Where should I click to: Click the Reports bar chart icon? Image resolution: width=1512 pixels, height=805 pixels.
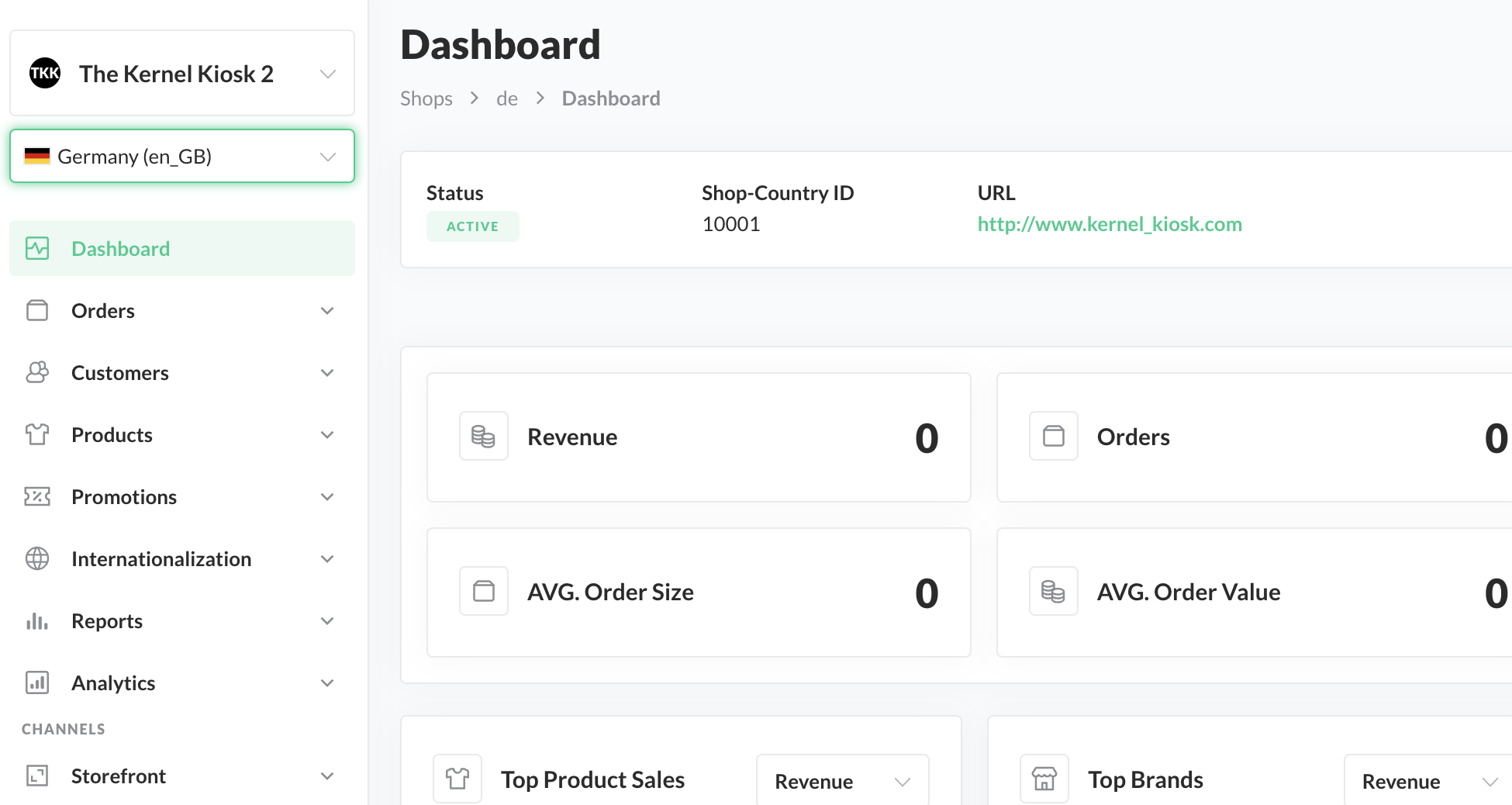pyautogui.click(x=37, y=621)
